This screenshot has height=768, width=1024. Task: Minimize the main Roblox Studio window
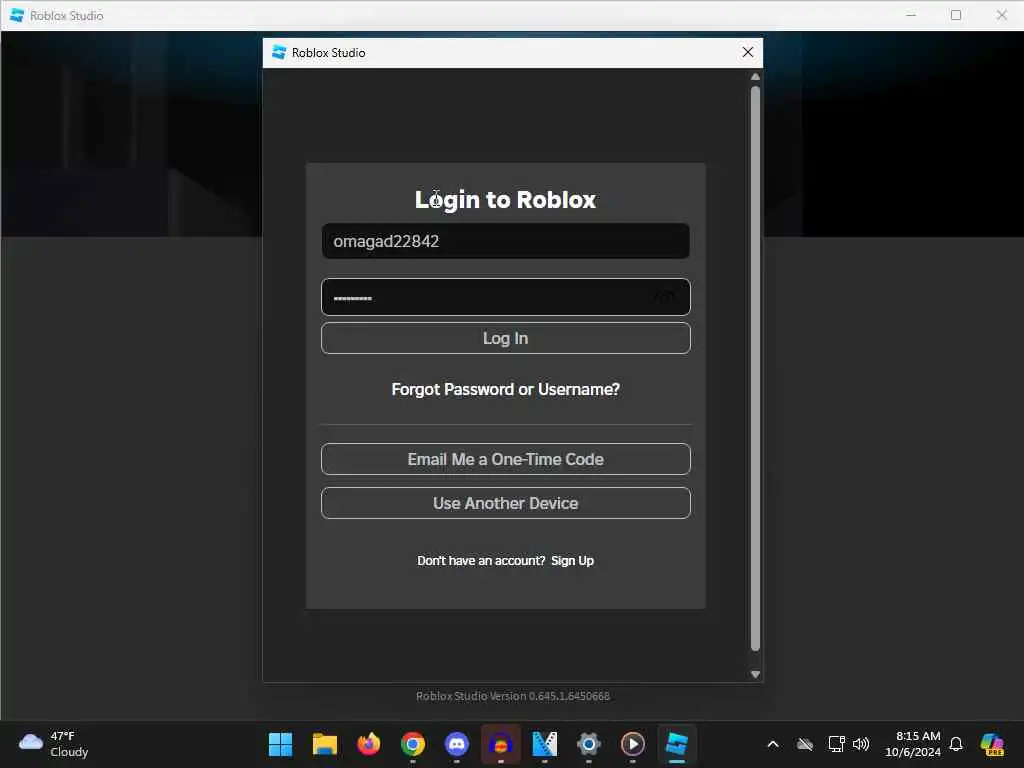911,15
